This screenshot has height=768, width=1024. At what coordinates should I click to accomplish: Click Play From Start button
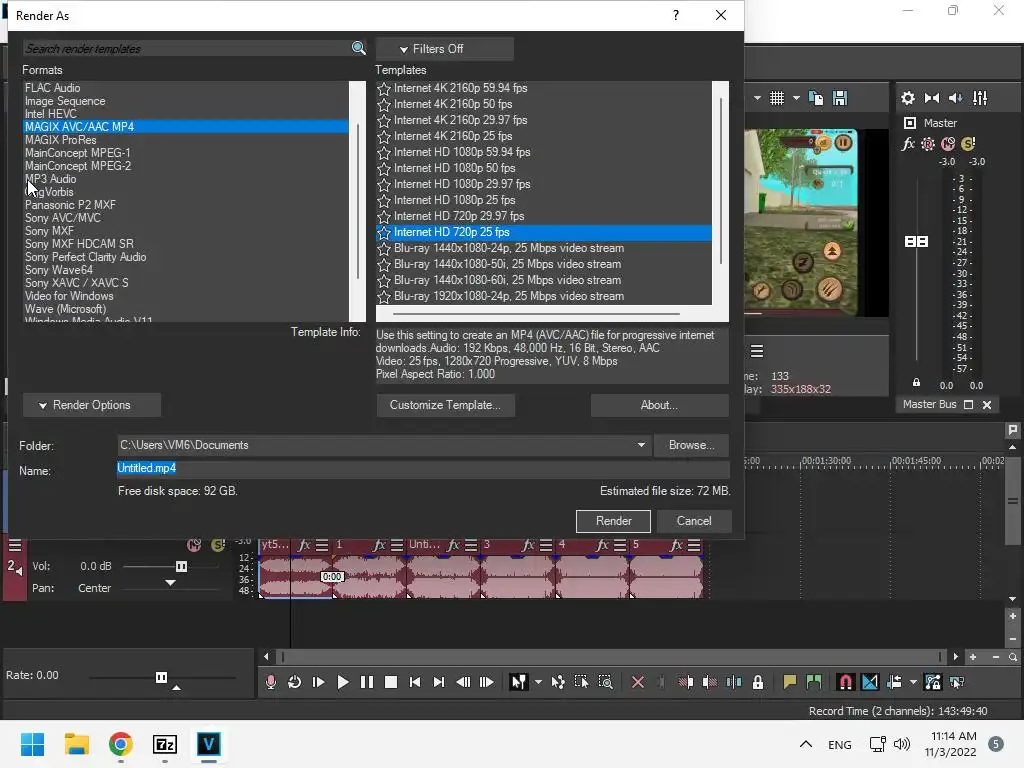(x=319, y=682)
